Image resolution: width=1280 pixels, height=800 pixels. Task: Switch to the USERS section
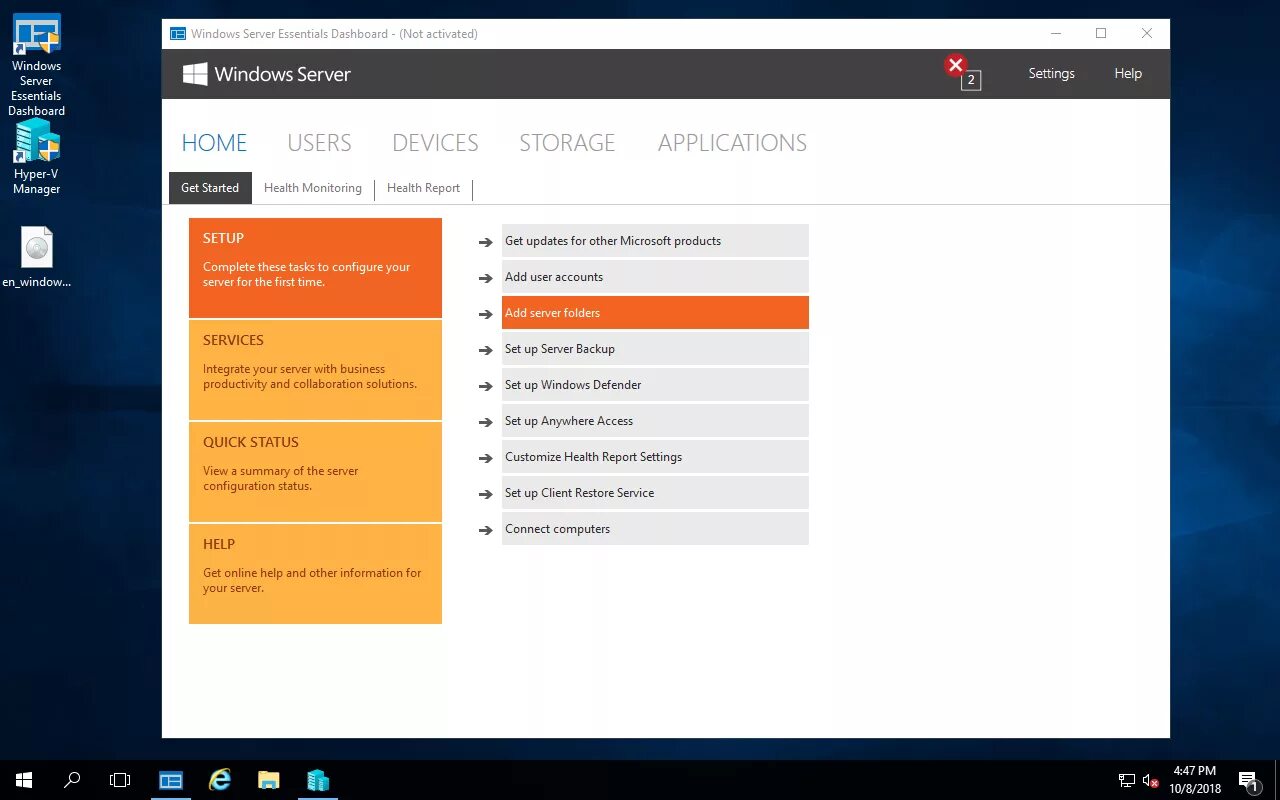pyautogui.click(x=319, y=143)
